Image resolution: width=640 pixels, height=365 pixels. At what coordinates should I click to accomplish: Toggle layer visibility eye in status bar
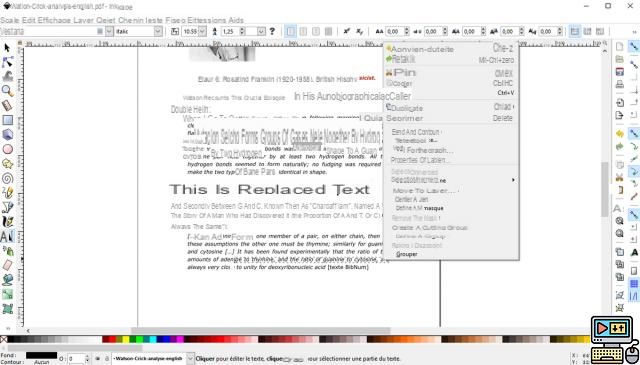[98, 358]
